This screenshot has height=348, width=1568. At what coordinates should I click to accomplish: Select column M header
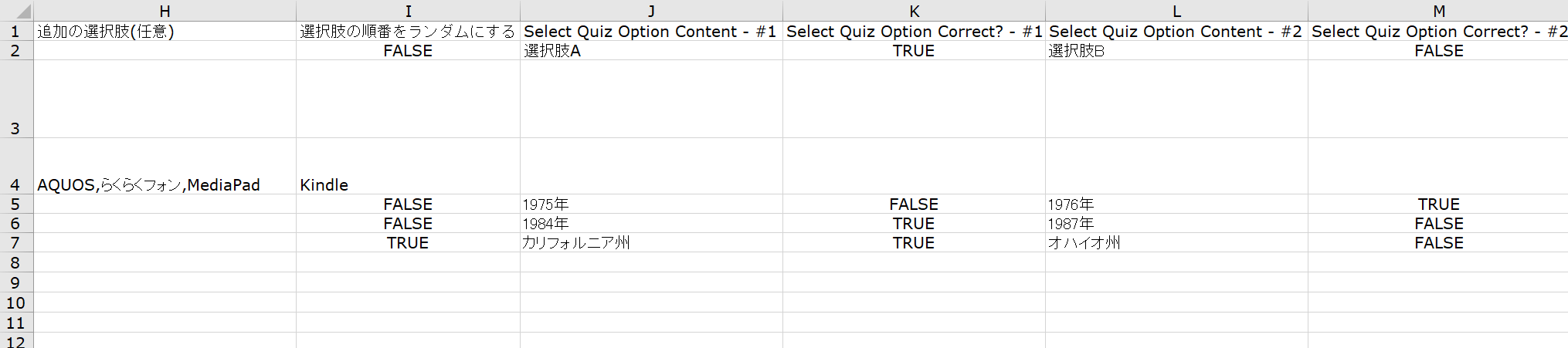pos(1438,11)
